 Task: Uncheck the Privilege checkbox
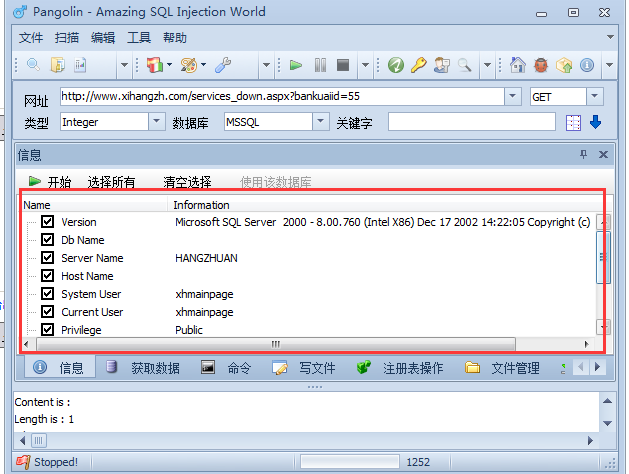click(x=47, y=330)
